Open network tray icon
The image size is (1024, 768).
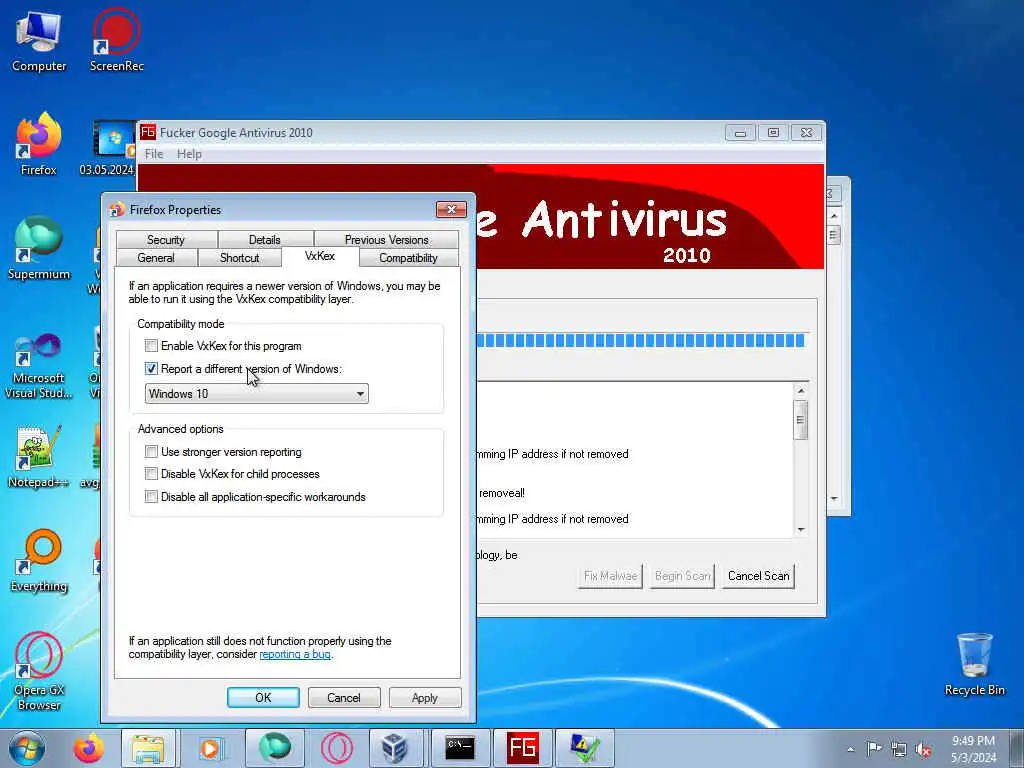point(899,749)
